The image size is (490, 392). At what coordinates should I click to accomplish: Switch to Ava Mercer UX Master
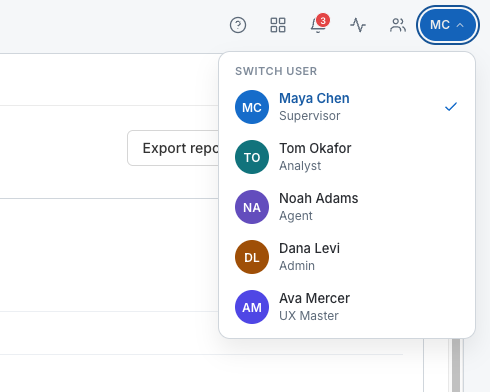pyautogui.click(x=347, y=307)
